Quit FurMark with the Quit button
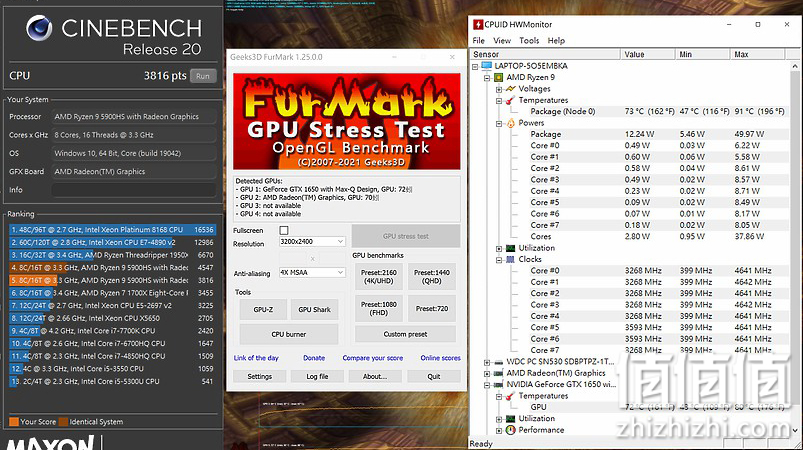 (434, 376)
